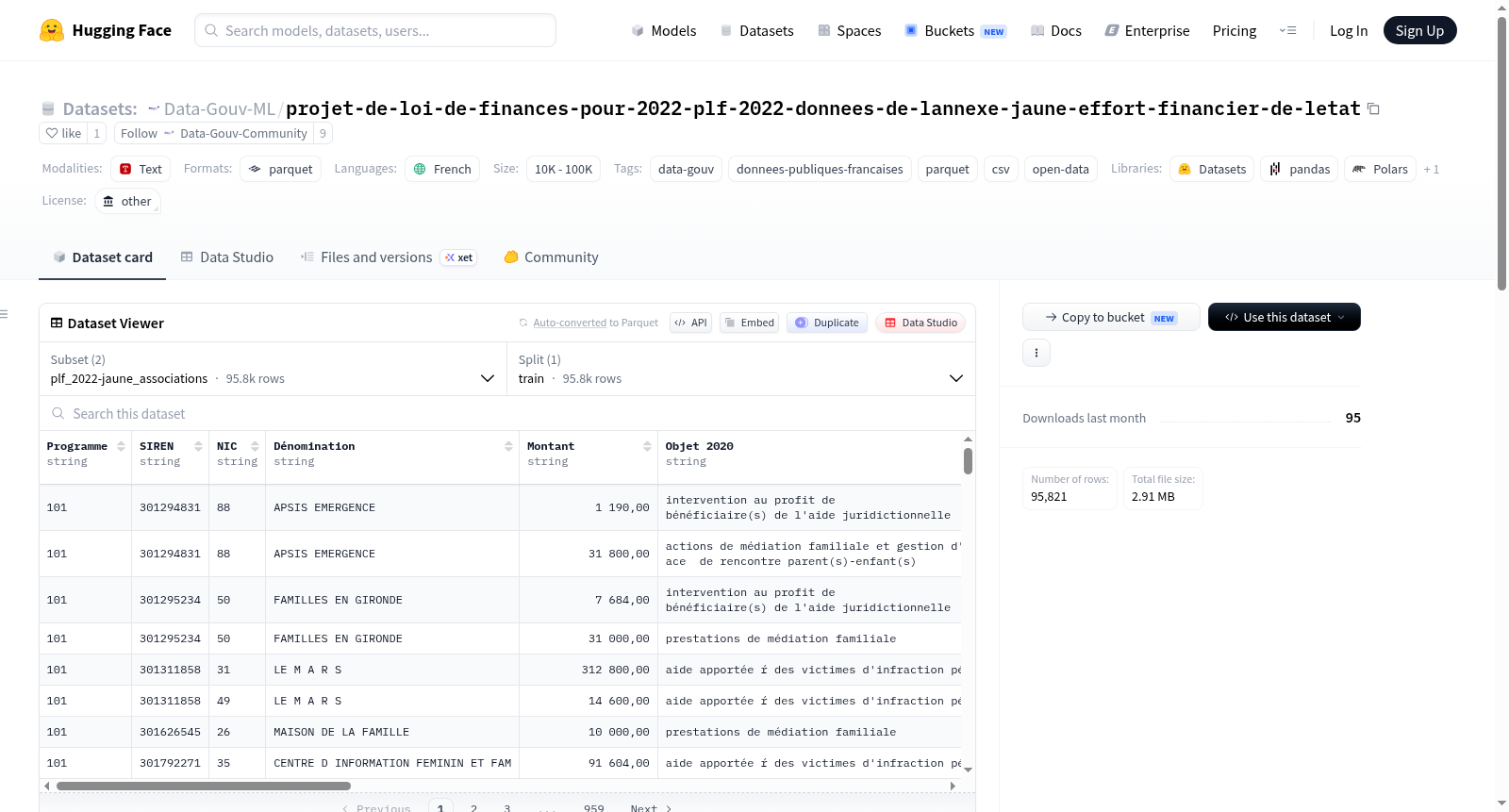
Task: Click the csv tag
Action: (x=1001, y=169)
